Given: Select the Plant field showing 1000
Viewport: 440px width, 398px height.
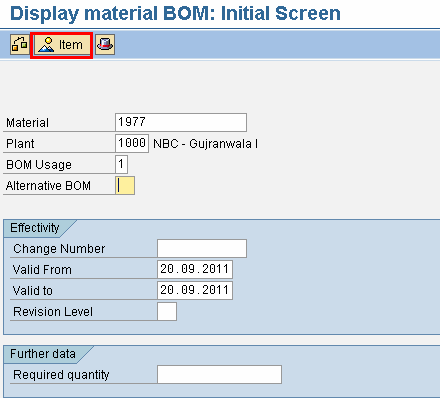Looking at the screenshot, I should point(132,143).
